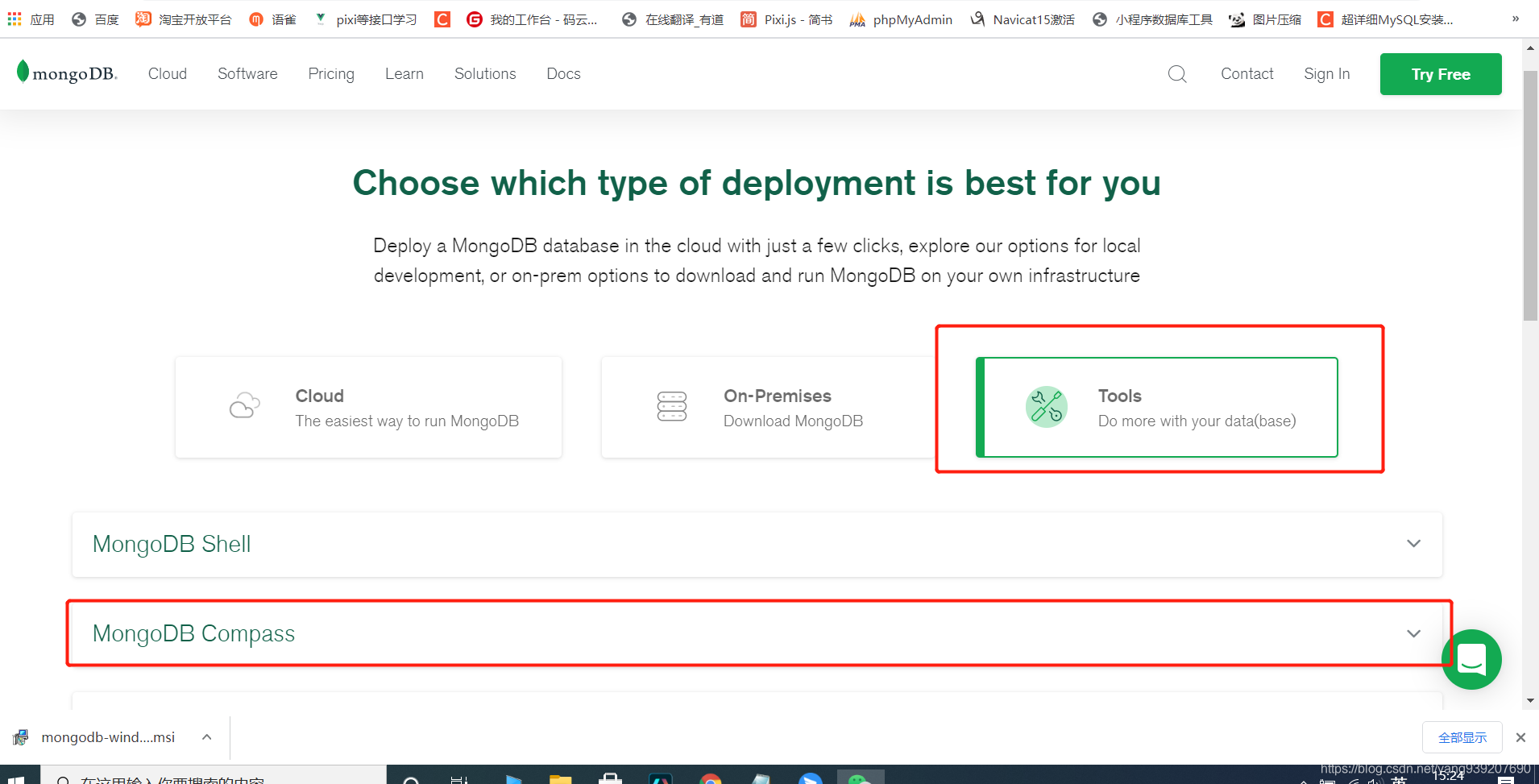1539x784 pixels.
Task: Click the page vertical scrollbar thumb
Action: click(1530, 196)
